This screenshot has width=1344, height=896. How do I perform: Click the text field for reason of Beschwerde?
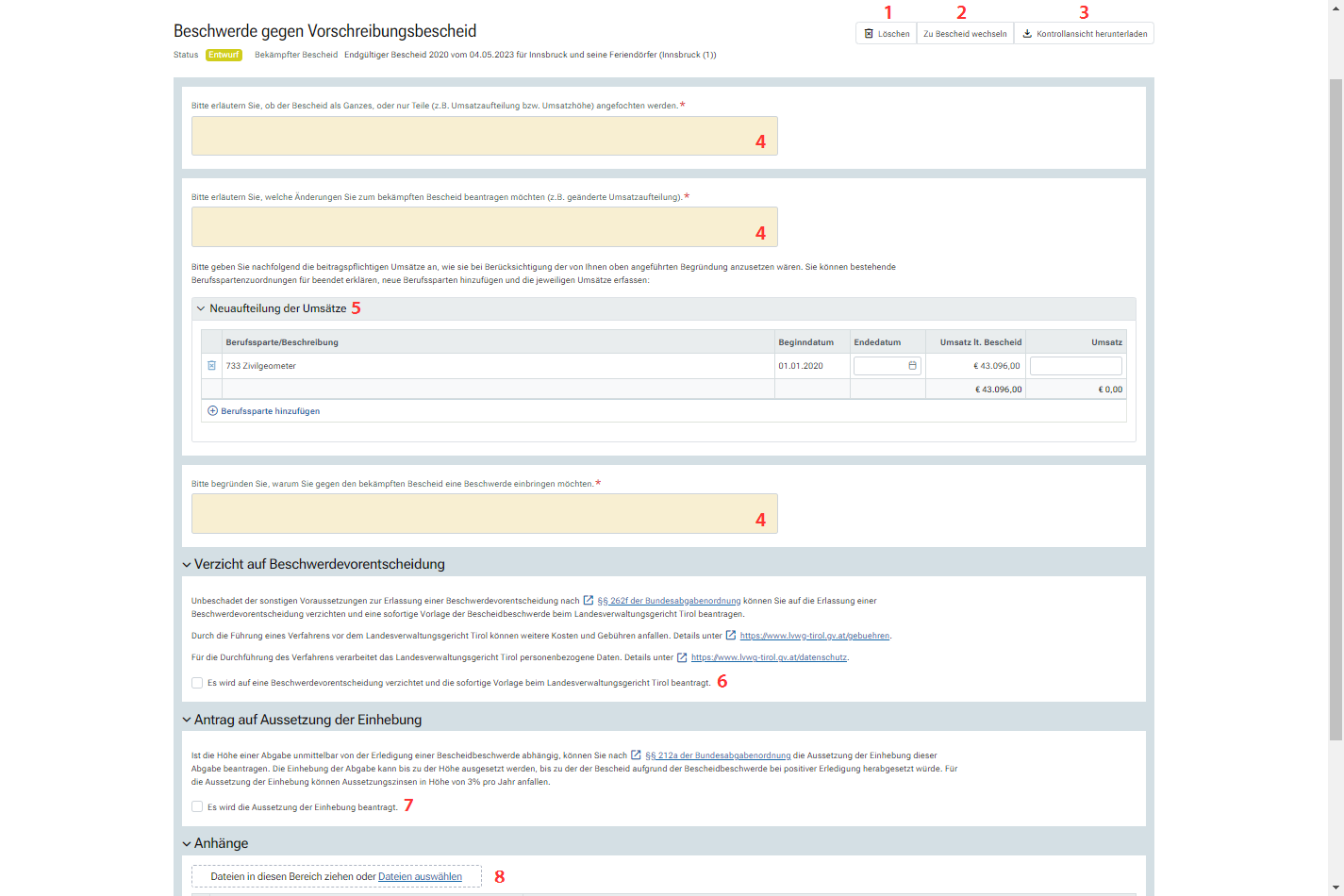(484, 514)
